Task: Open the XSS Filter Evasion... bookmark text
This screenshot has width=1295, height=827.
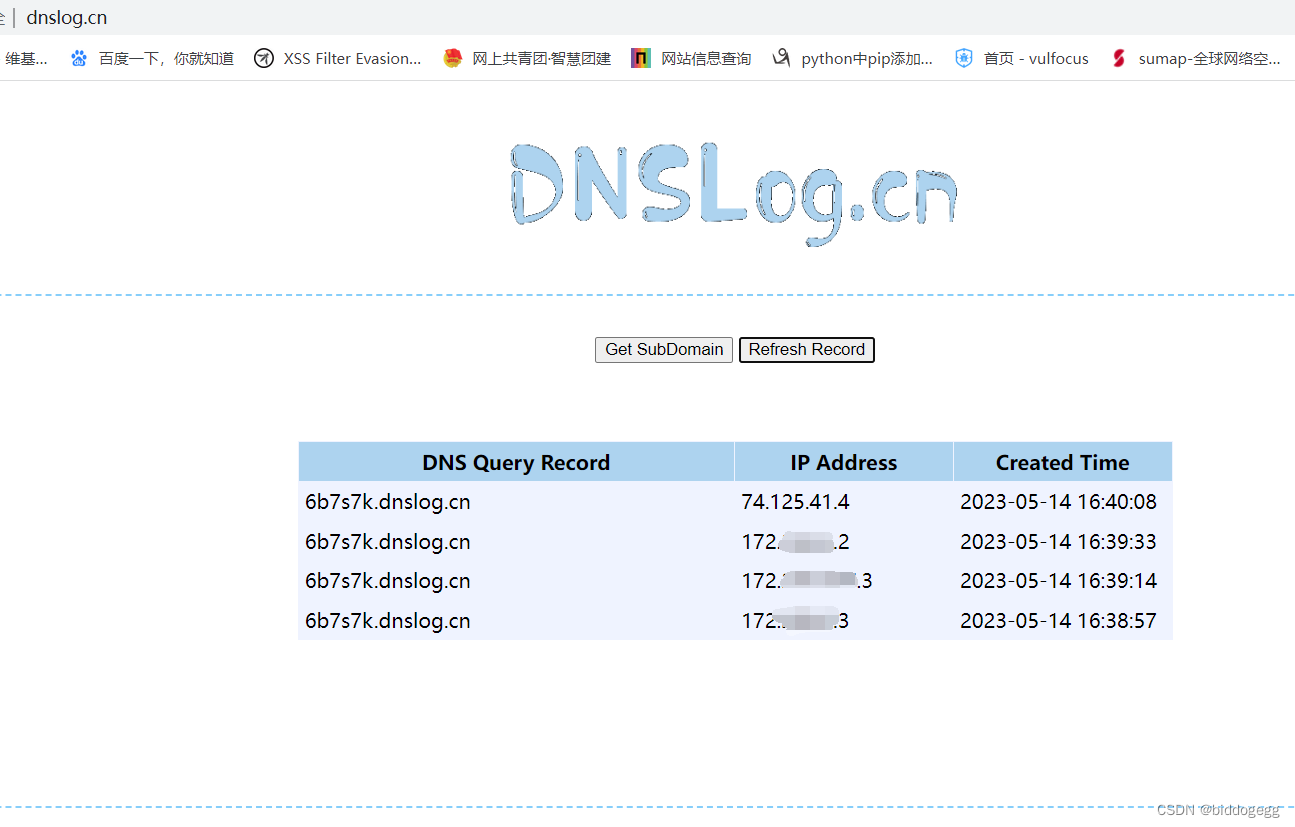Action: coord(352,59)
